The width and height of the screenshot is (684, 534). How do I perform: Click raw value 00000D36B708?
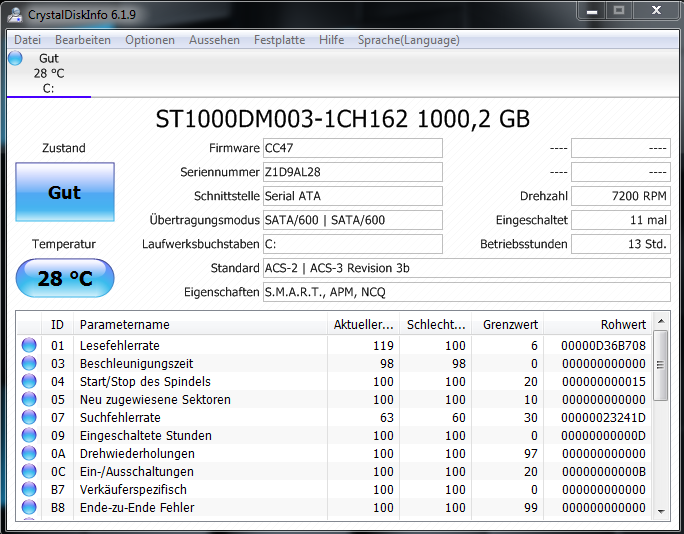coord(603,346)
